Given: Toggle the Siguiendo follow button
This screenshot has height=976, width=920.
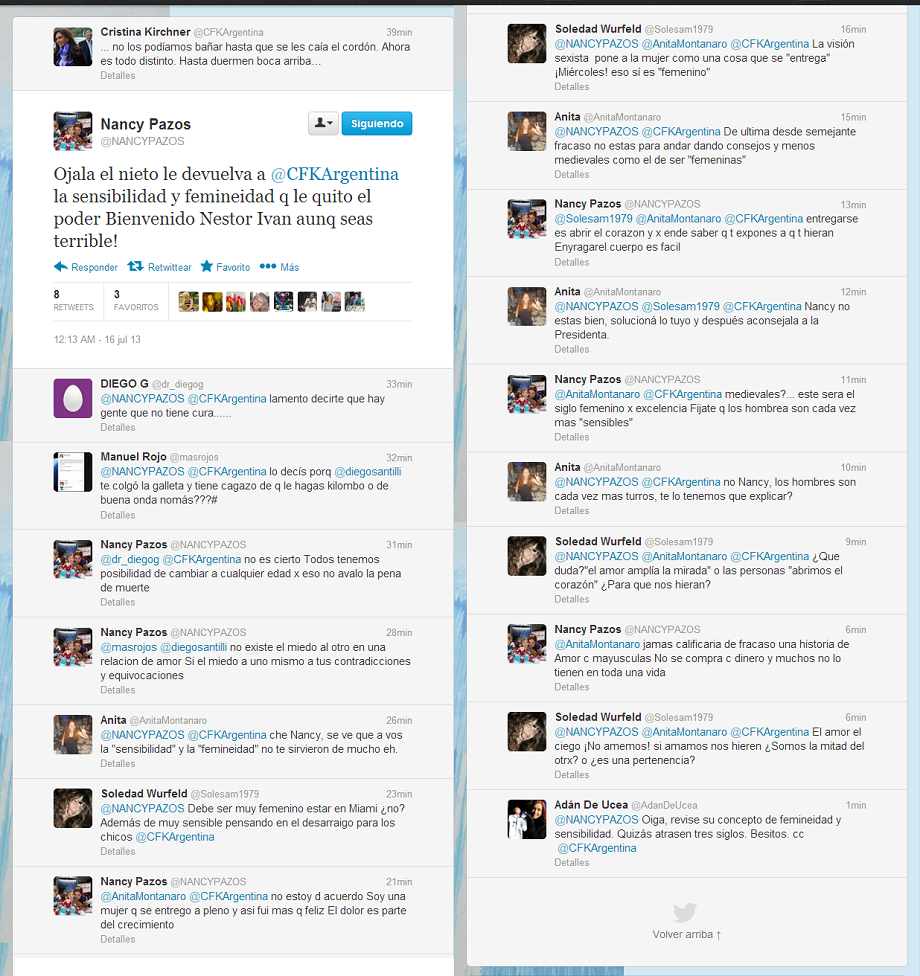Looking at the screenshot, I should (x=377, y=123).
